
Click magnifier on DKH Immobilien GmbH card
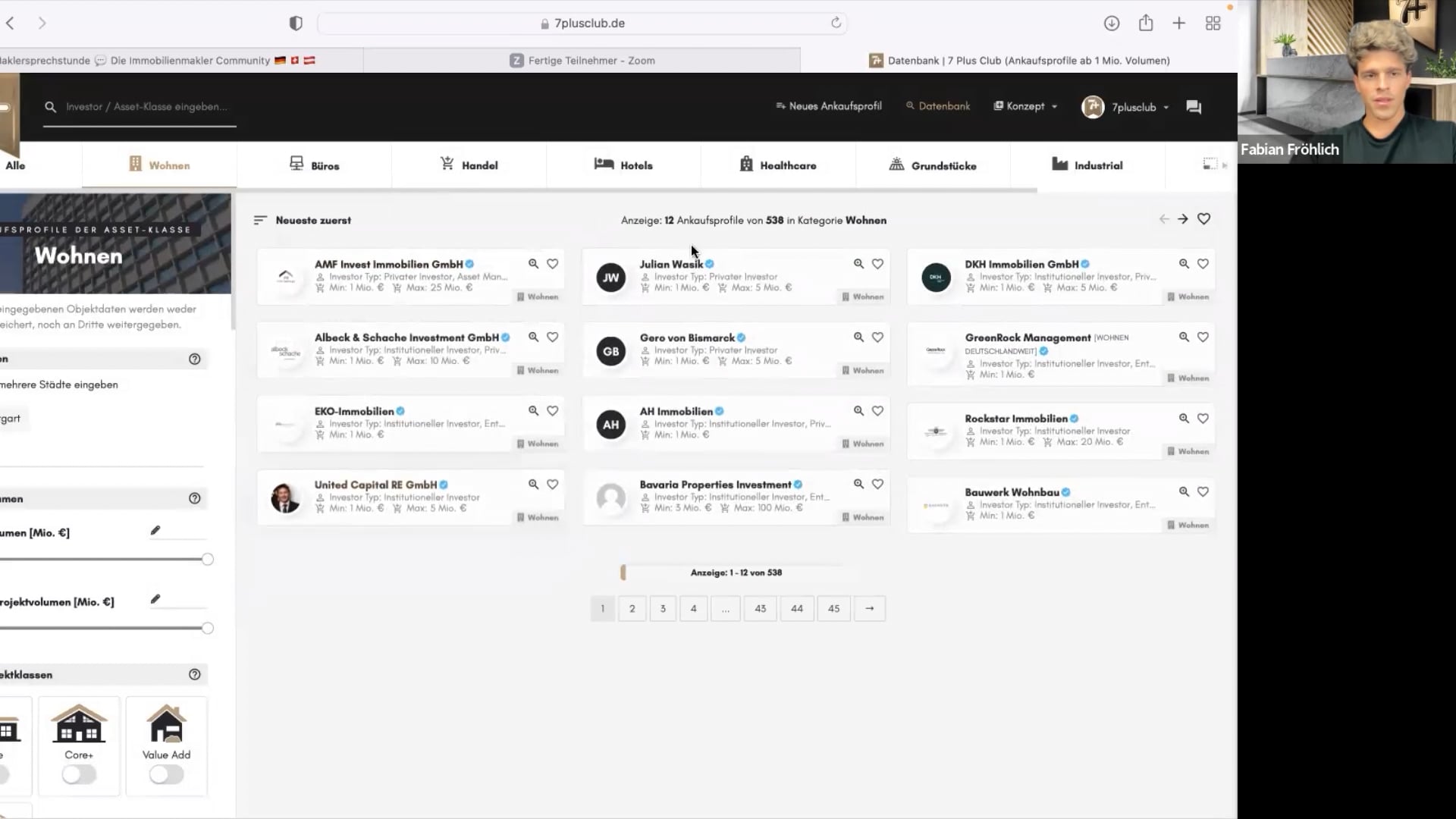click(x=1184, y=264)
